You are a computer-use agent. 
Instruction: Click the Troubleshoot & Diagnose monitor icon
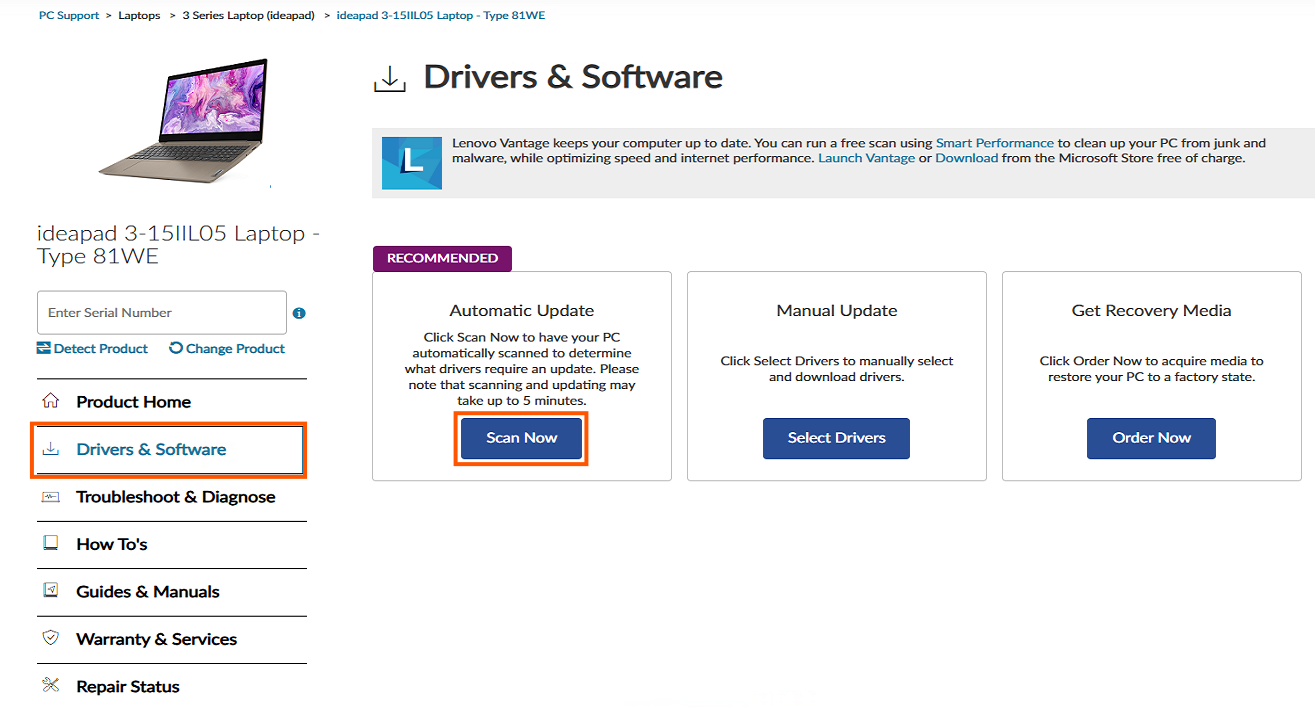pos(51,497)
